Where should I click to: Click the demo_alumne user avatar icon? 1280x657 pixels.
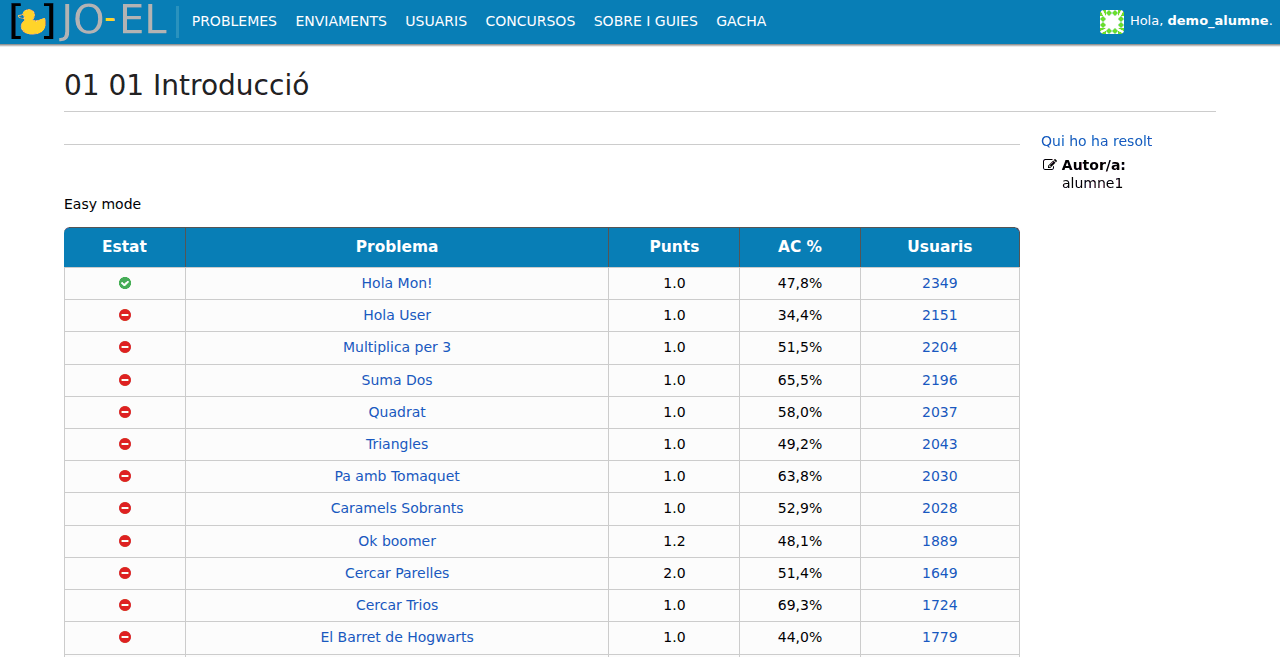[1112, 21]
